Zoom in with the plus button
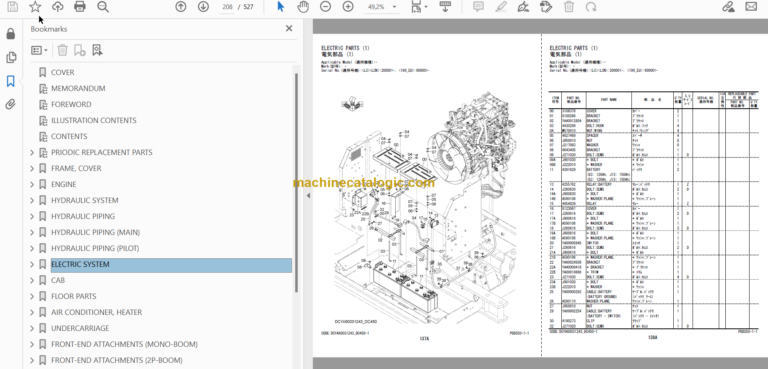The image size is (768, 369). click(x=348, y=7)
